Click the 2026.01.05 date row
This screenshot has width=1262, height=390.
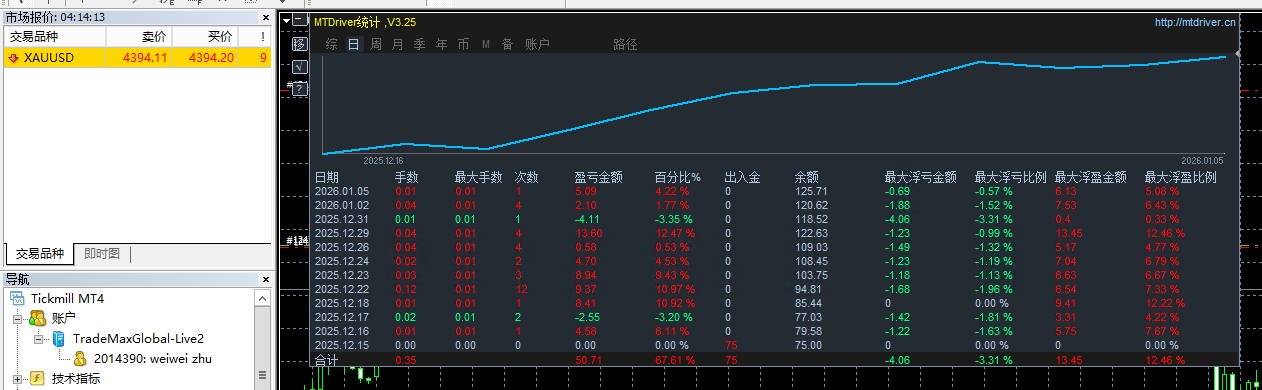342,191
